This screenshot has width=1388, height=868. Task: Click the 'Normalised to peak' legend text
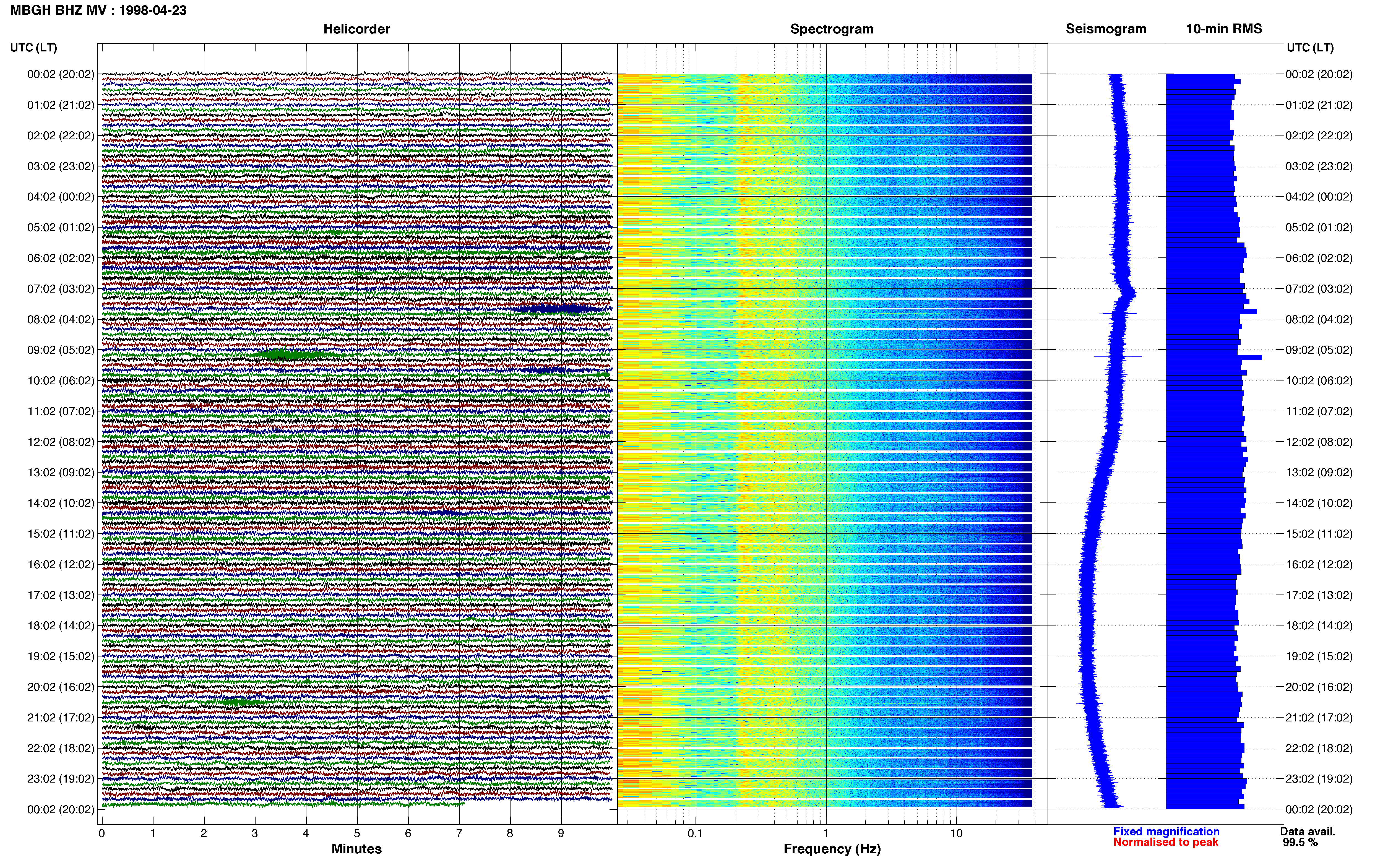[1165, 842]
